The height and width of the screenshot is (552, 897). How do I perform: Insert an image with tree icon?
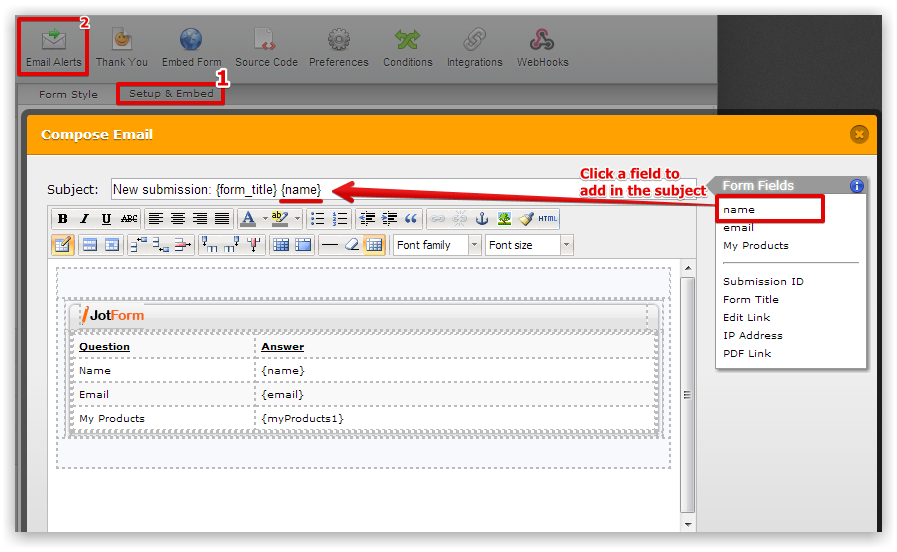[x=505, y=219]
